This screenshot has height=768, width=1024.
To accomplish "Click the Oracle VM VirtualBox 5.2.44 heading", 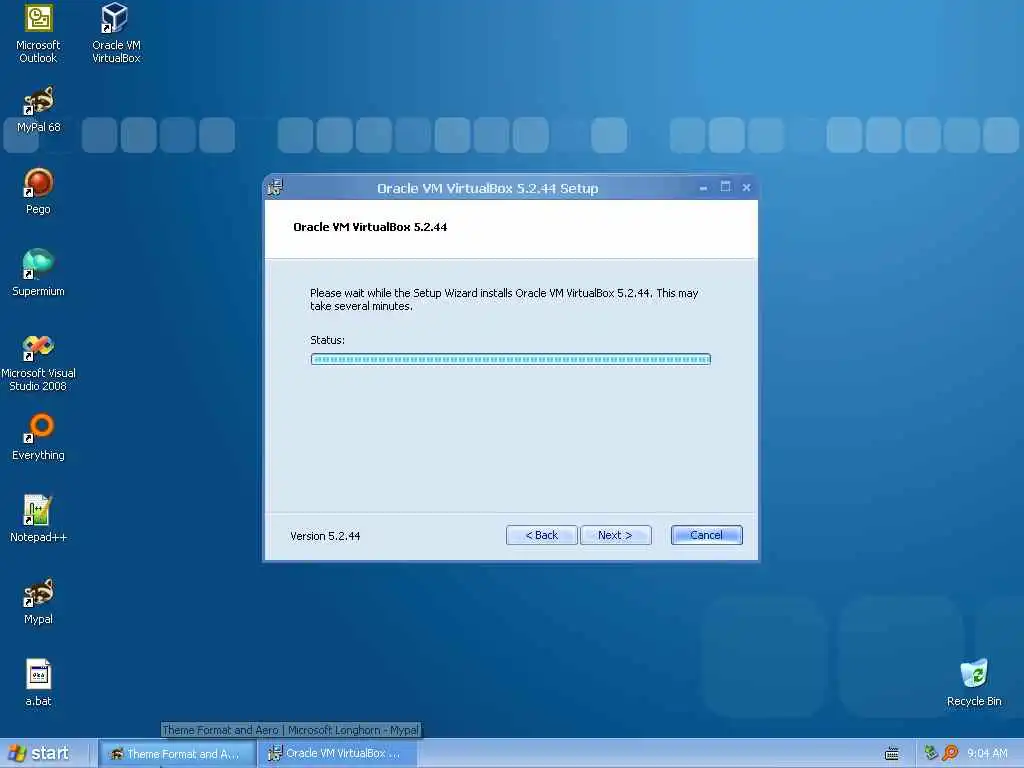I will pyautogui.click(x=370, y=227).
